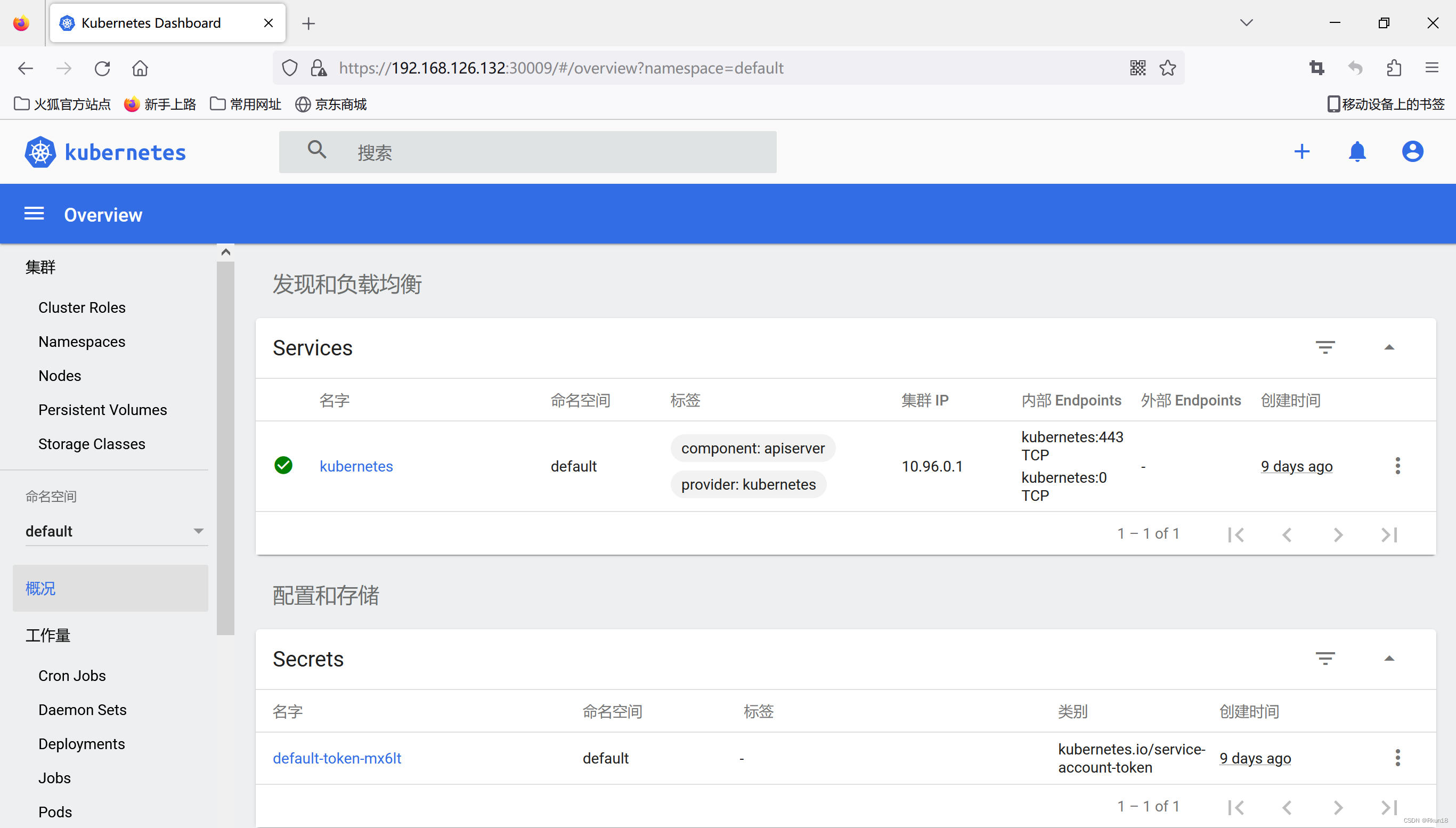Open Firefox application menu
This screenshot has width=1456, height=828.
(x=1431, y=68)
